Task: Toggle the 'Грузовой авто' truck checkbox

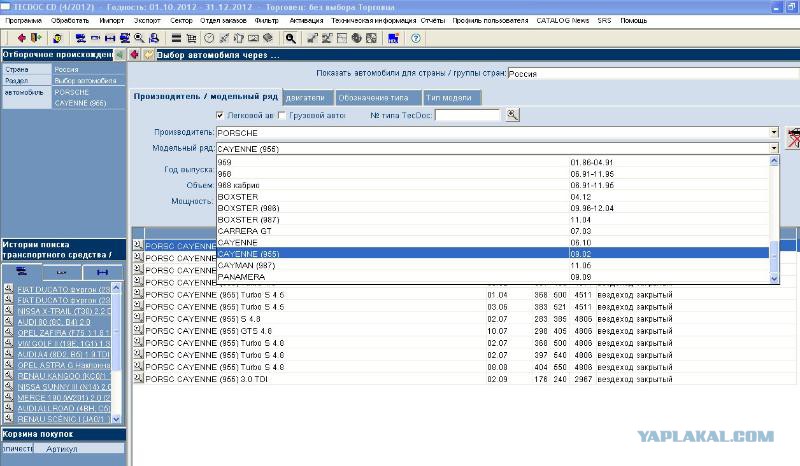Action: tap(282, 115)
